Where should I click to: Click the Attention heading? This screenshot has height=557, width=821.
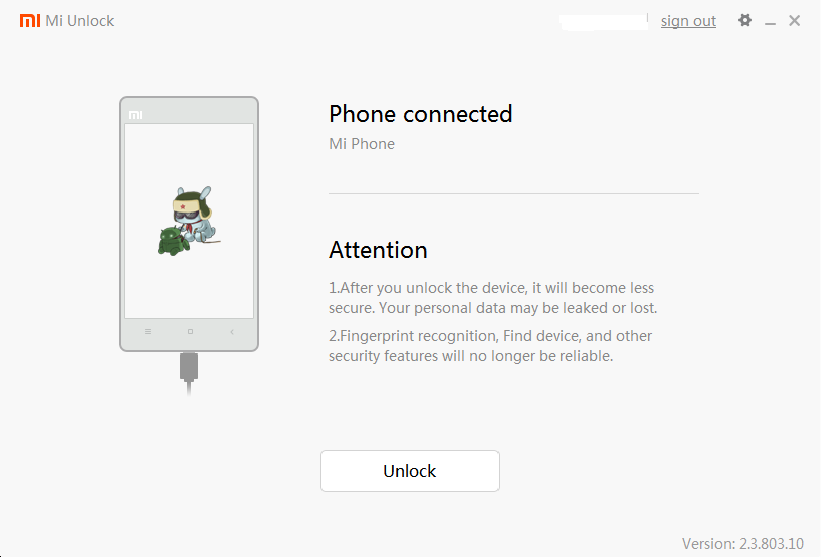[378, 250]
